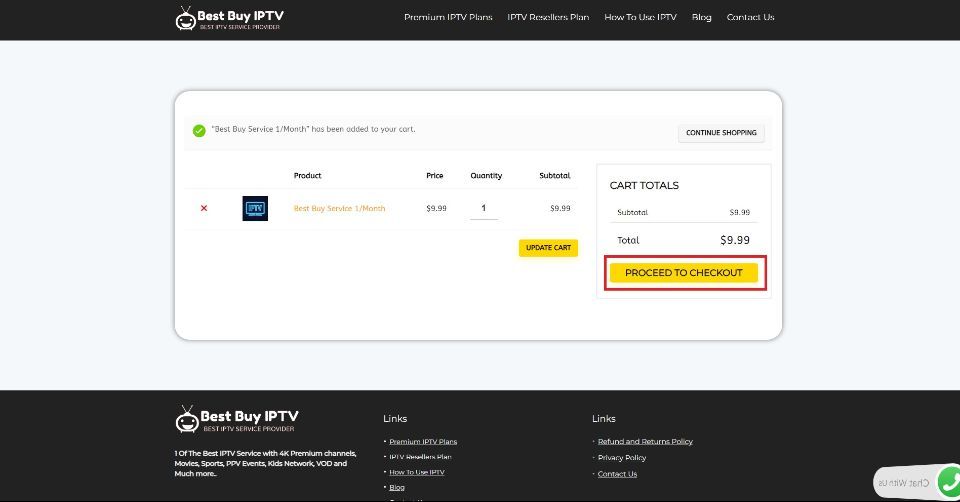The height and width of the screenshot is (502, 960).
Task: Click the Chat With Us bubble label
Action: [904, 483]
